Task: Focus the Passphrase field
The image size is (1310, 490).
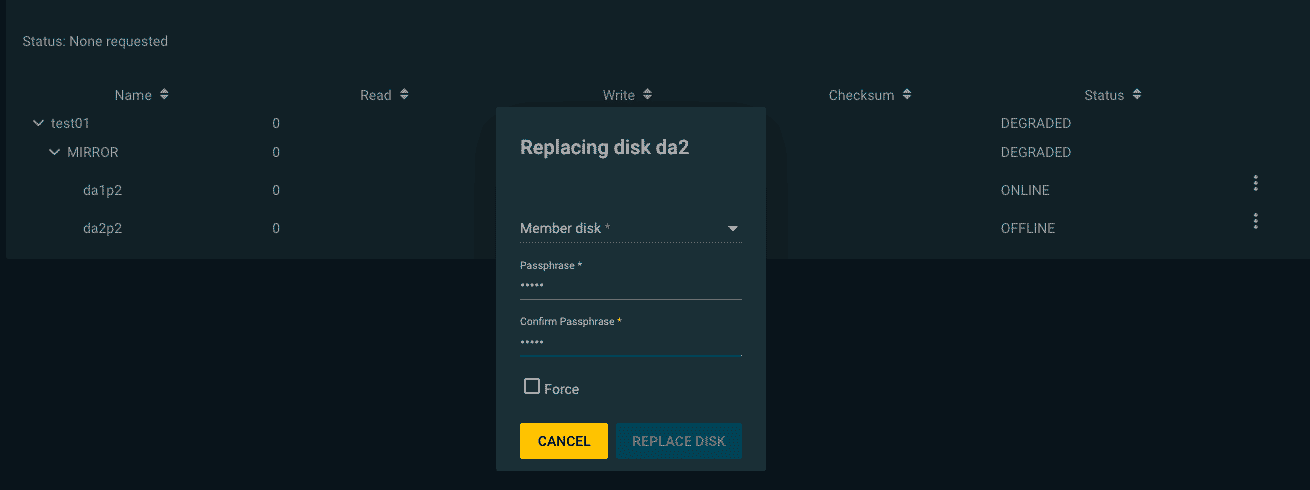Action: (x=631, y=285)
